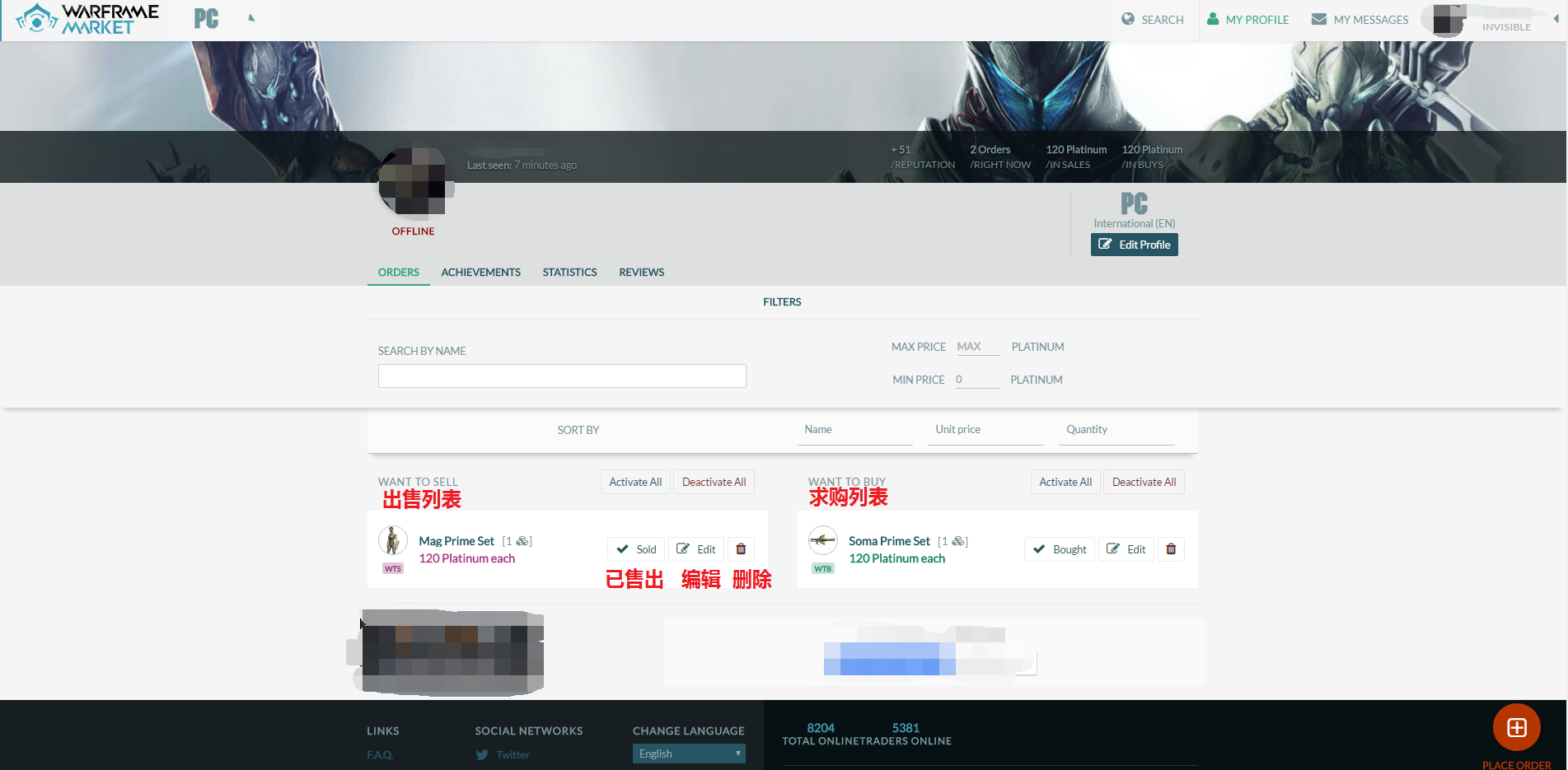Screen dimensions: 1568x770
Task: Switch platform with the PC icon
Action: pos(206,19)
